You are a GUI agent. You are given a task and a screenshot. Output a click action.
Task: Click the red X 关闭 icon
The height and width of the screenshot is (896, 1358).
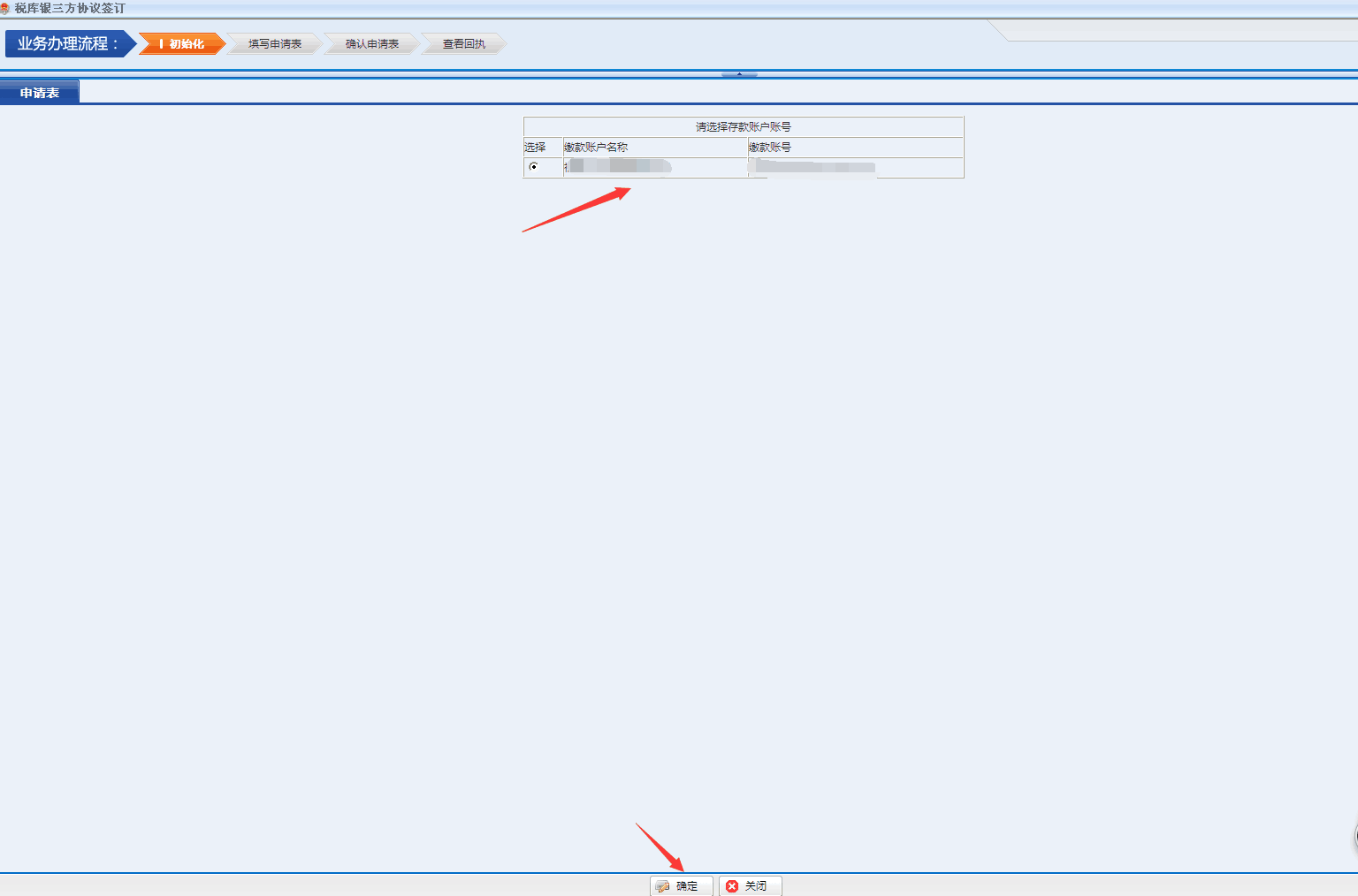[732, 886]
